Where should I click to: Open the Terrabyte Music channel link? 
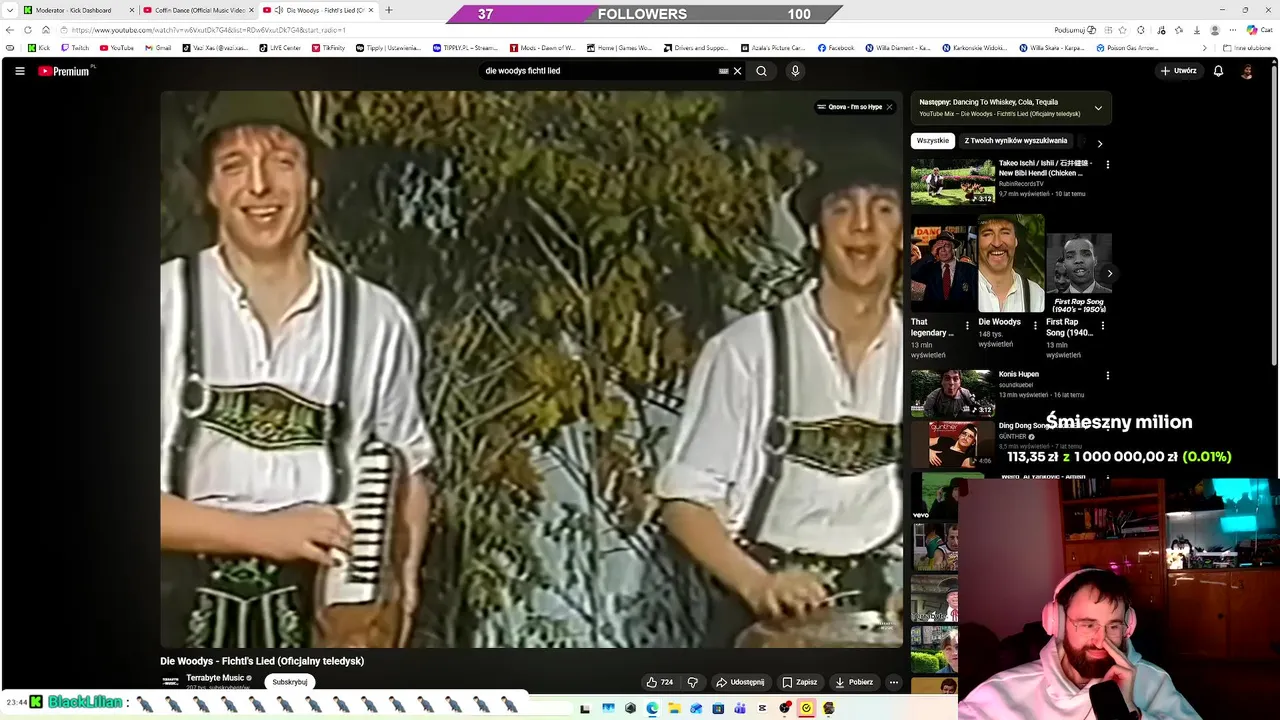pos(215,678)
